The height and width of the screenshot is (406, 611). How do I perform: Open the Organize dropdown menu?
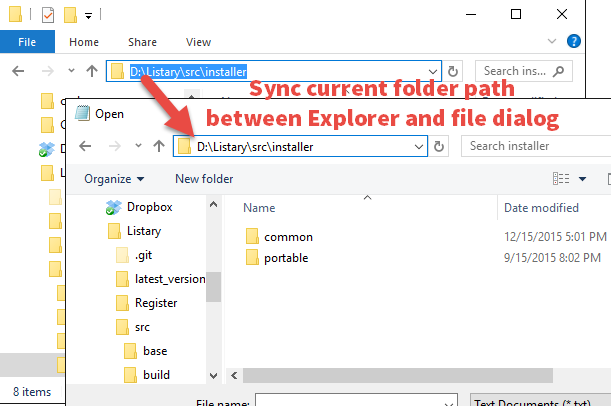click(x=114, y=179)
